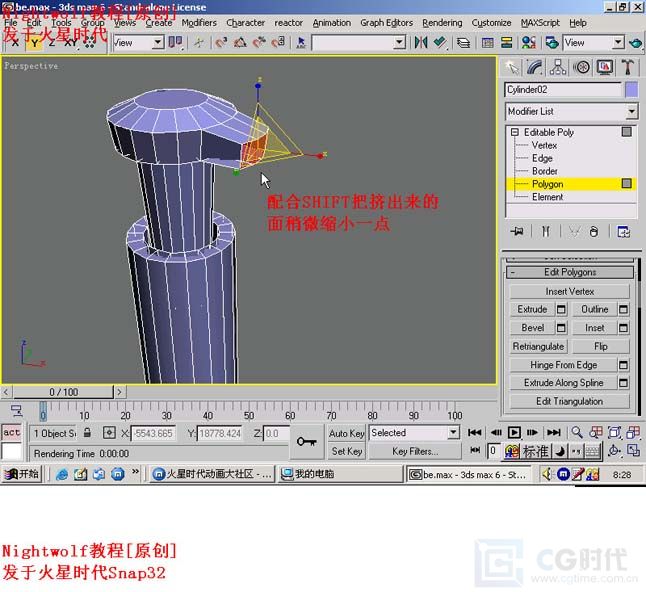Open Render Scene dialog icon
The image size is (646, 592).
552,42
